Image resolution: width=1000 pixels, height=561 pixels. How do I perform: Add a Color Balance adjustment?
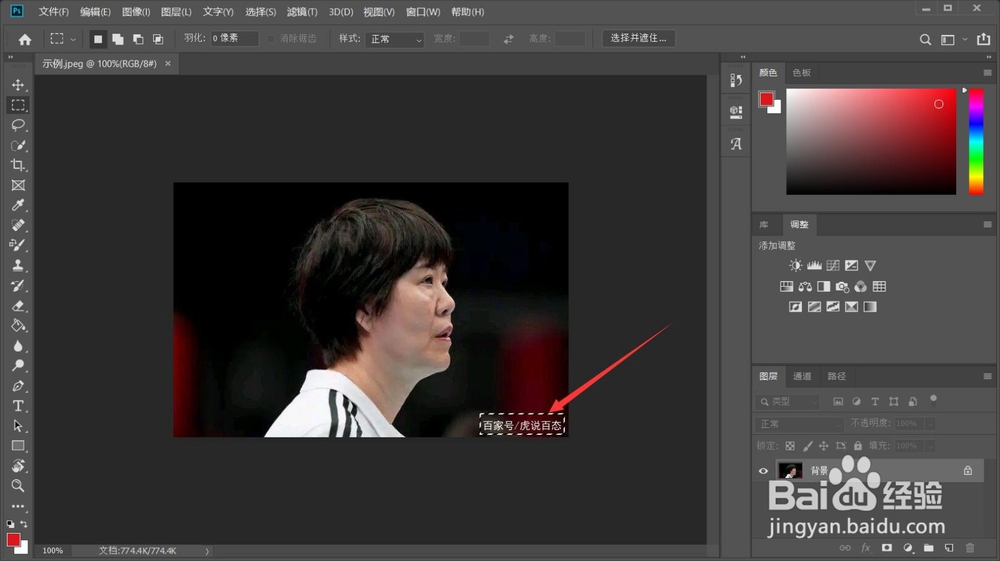click(x=805, y=287)
